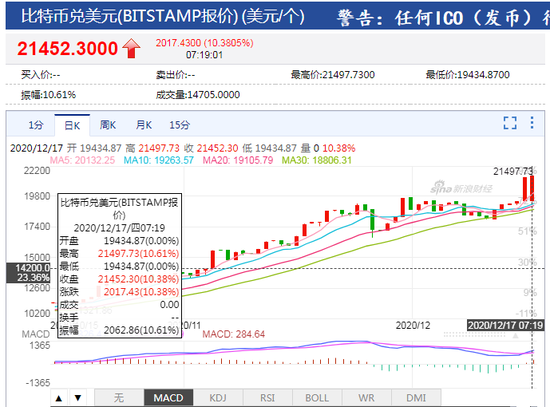Click the 卖出价 field
This screenshot has width=550, height=407.
coord(175,75)
